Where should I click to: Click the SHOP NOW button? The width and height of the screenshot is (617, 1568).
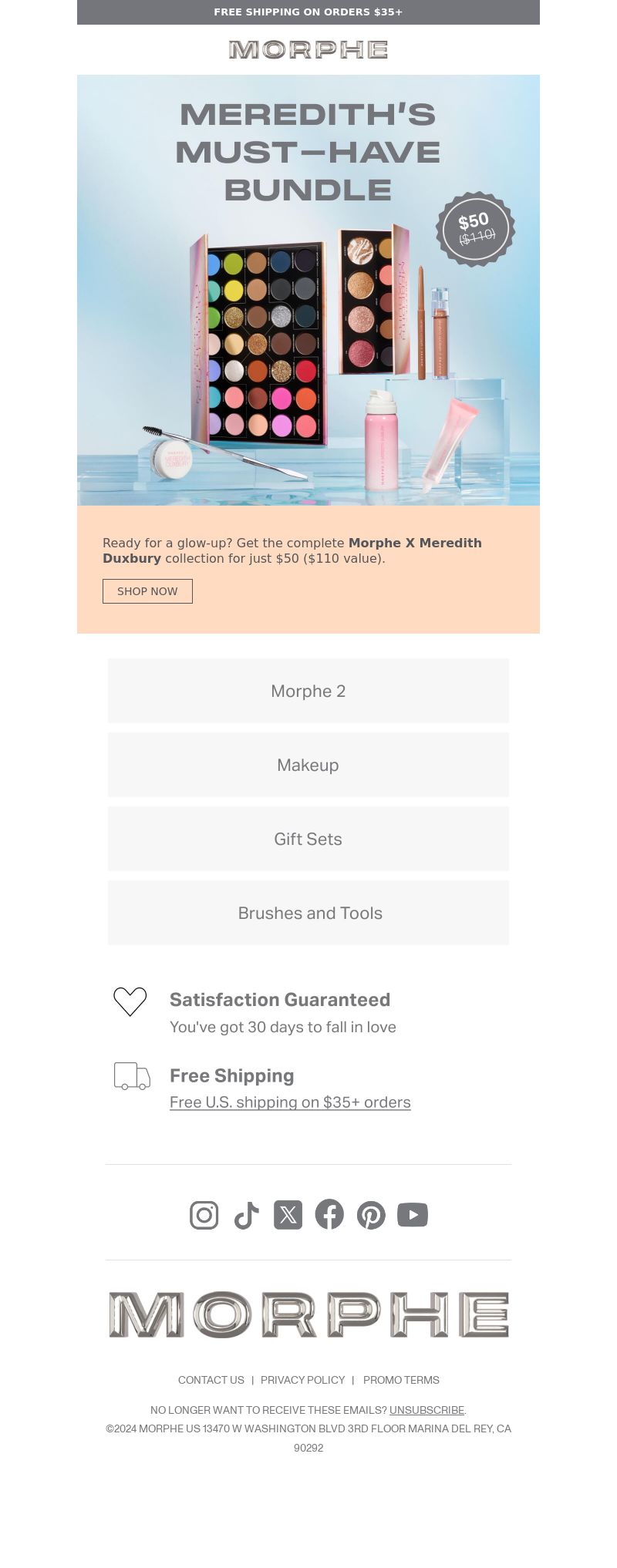(x=147, y=591)
